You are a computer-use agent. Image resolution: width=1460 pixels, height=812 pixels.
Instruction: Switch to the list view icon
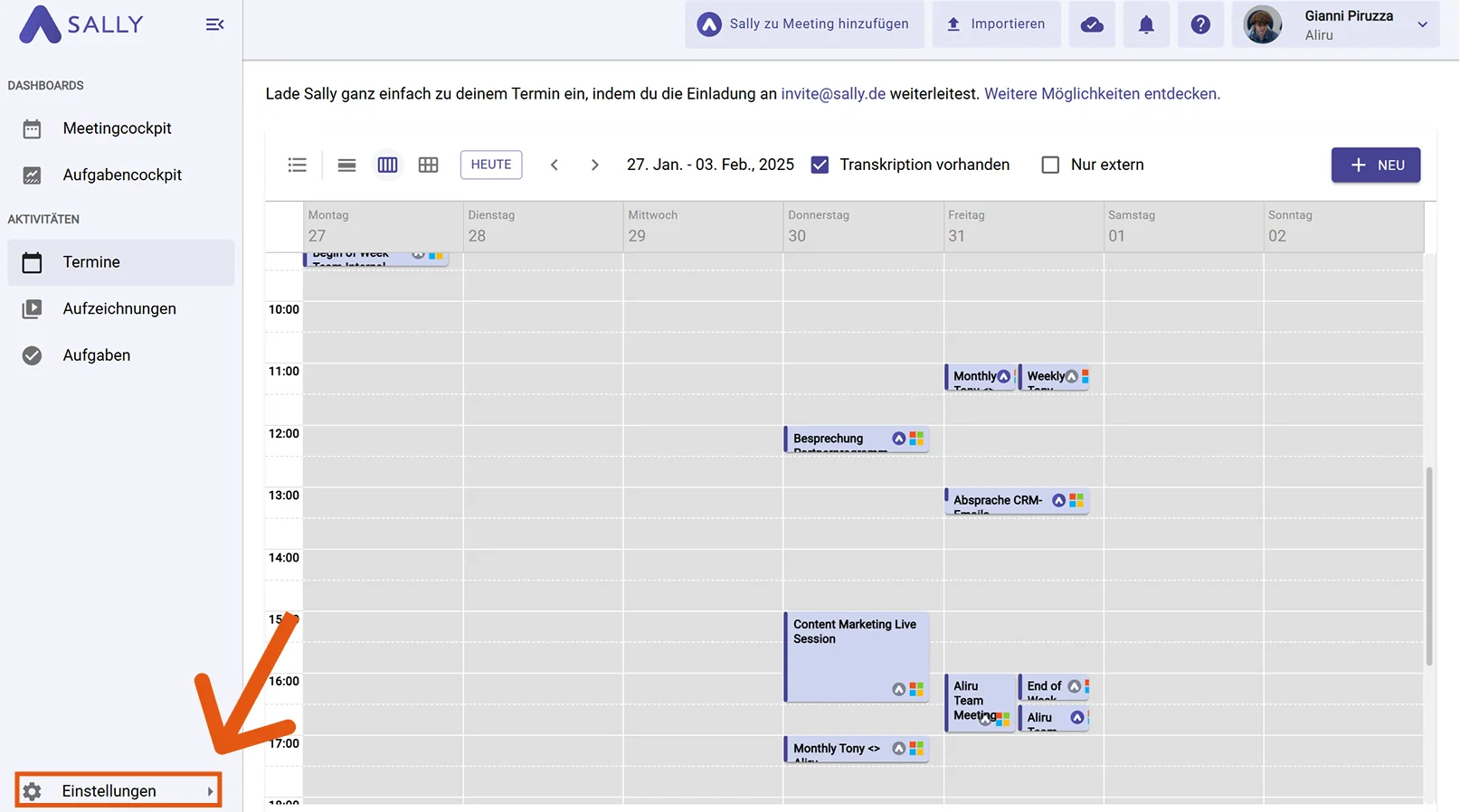pyautogui.click(x=298, y=165)
